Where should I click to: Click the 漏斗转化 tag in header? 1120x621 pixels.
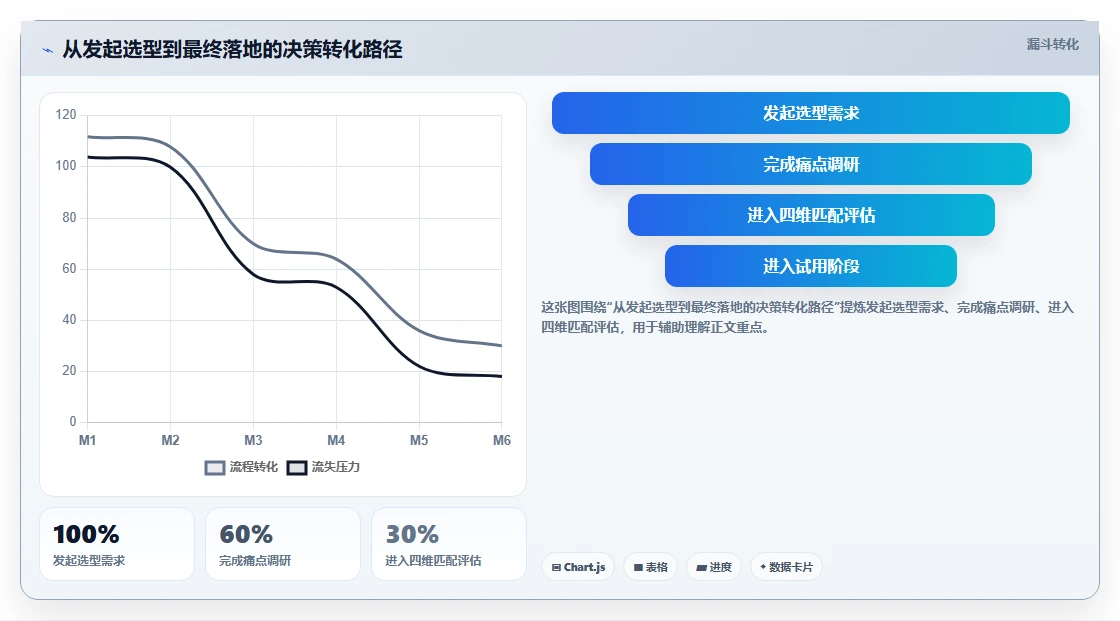tap(1052, 44)
